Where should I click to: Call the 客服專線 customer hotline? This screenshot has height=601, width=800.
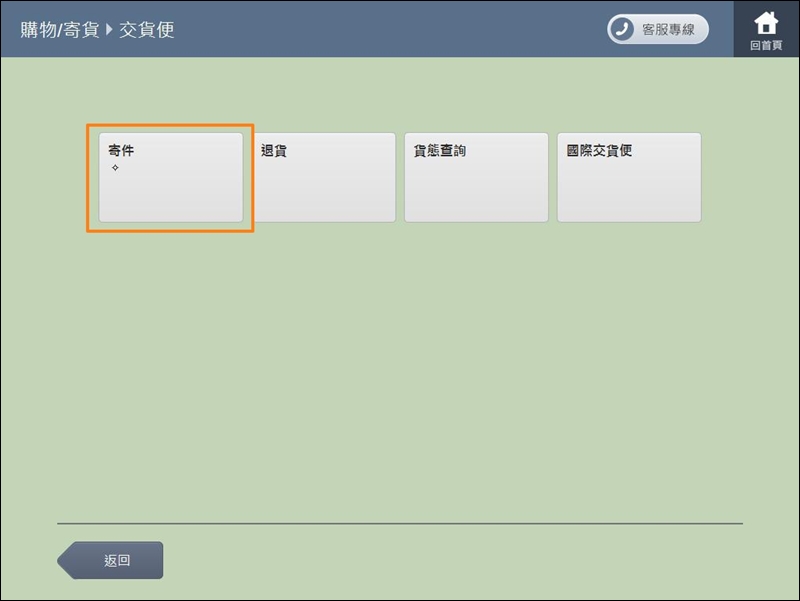(x=657, y=29)
